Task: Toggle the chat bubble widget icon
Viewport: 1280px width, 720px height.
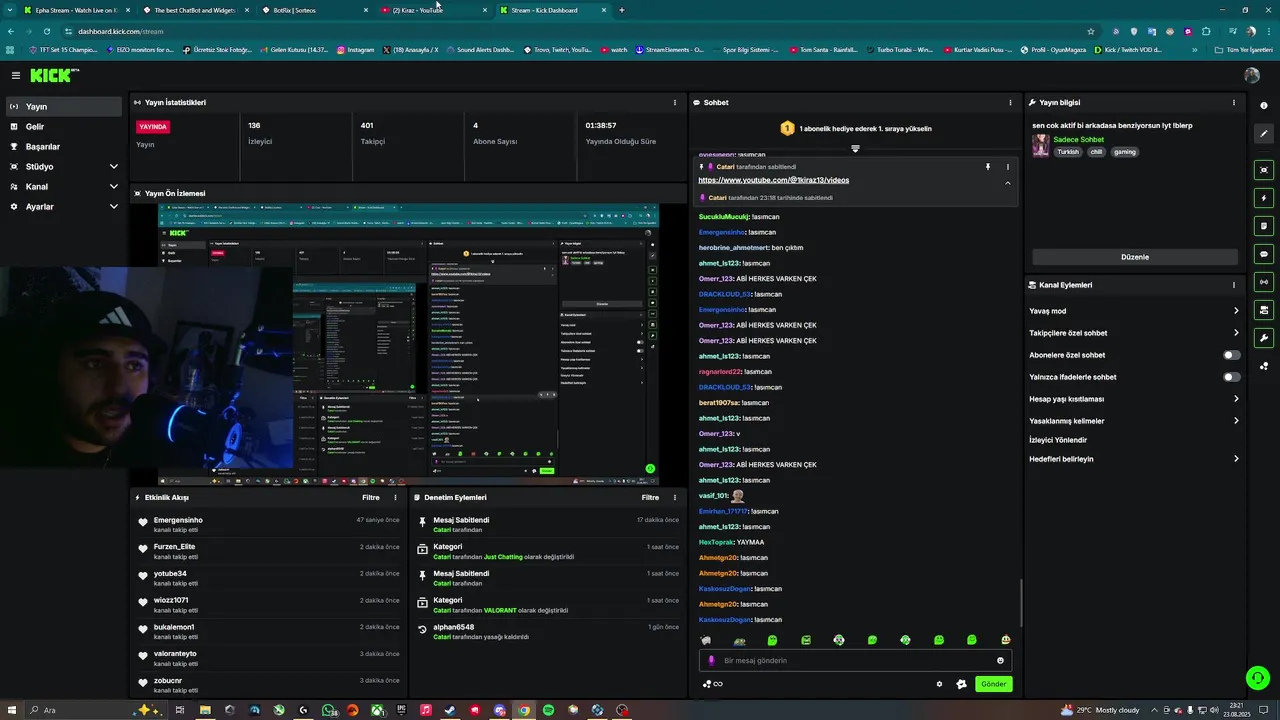Action: click(1264, 254)
